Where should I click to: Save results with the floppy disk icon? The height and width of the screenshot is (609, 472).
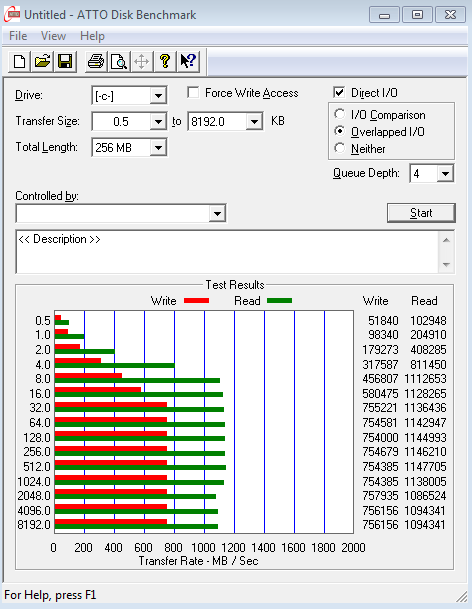point(65,62)
